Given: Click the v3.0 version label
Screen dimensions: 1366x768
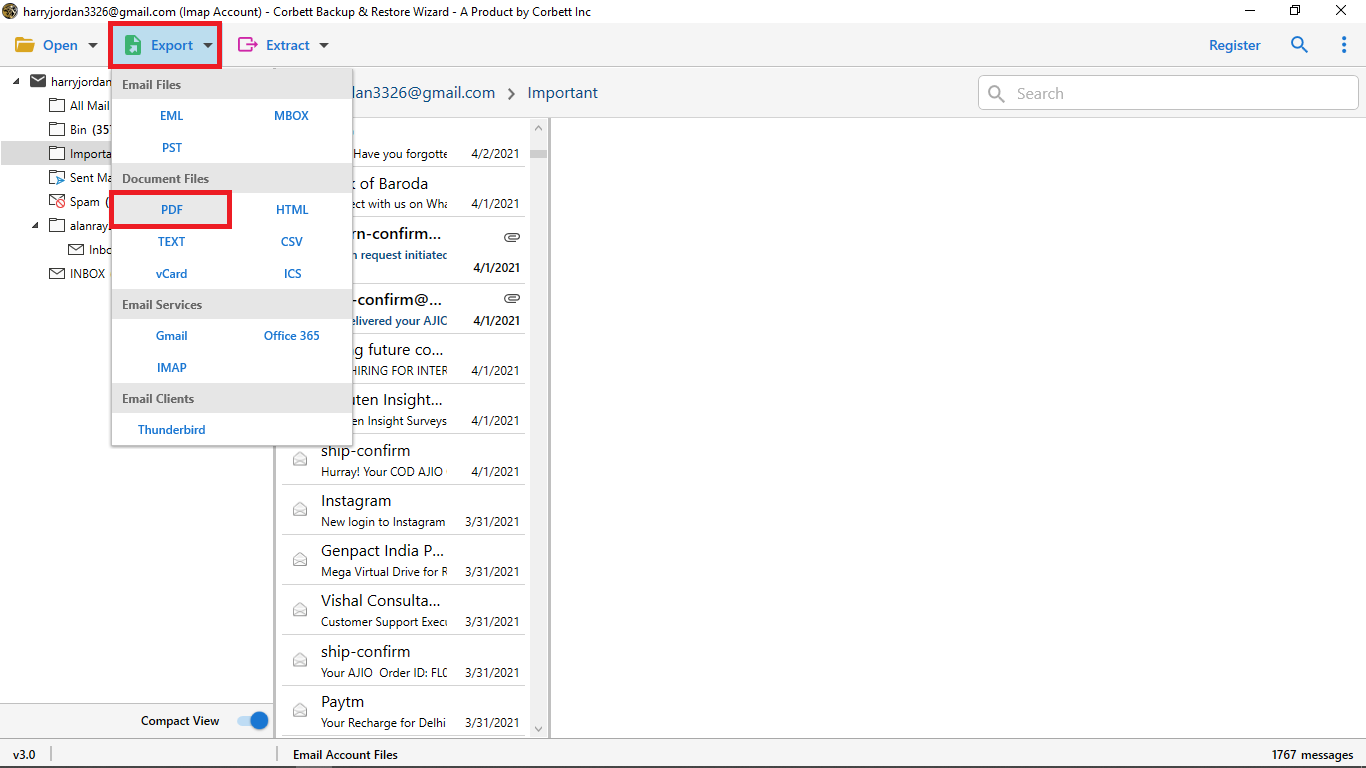Looking at the screenshot, I should [x=24, y=755].
